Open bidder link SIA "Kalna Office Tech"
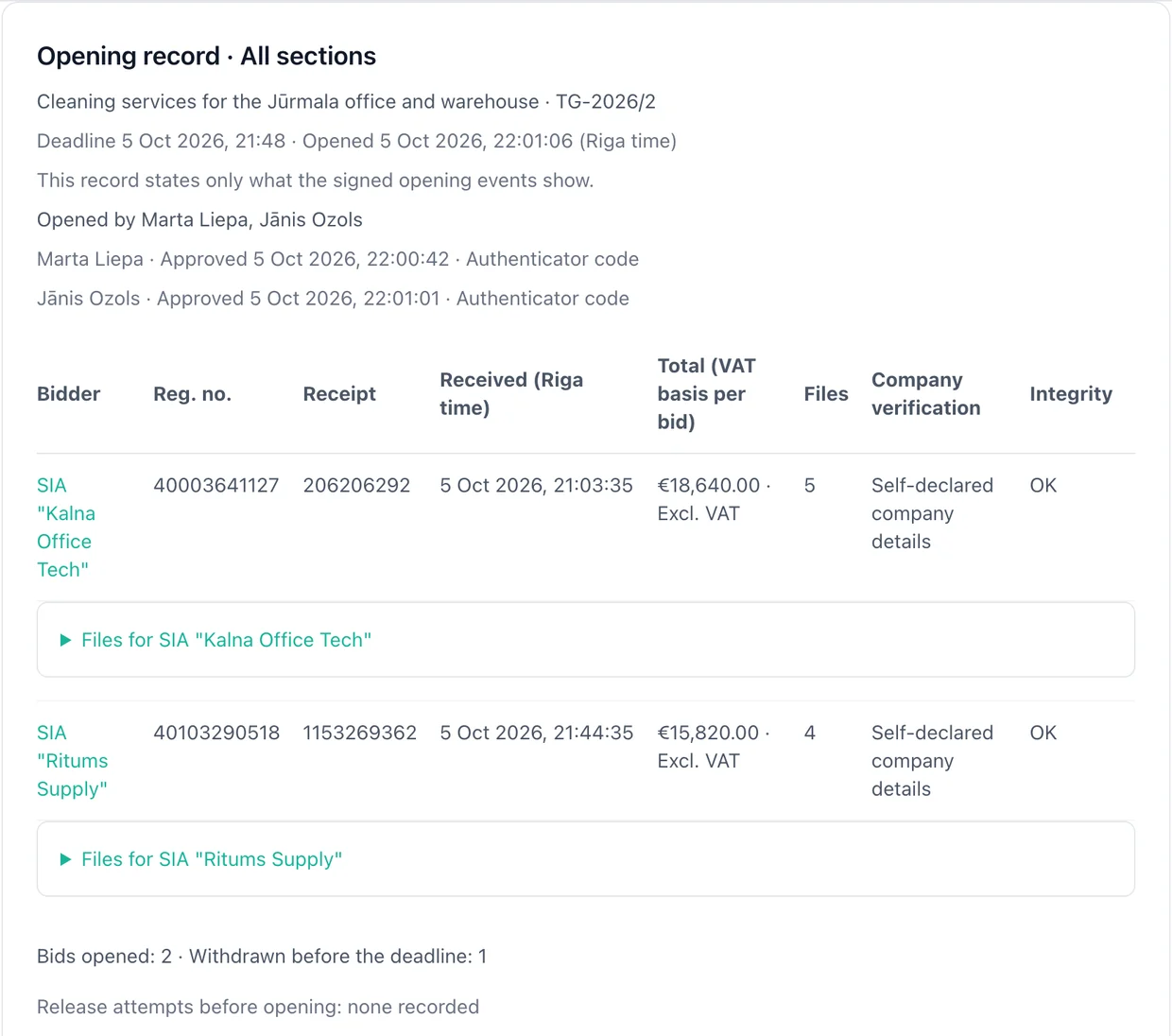The image size is (1172, 1036). coord(66,527)
